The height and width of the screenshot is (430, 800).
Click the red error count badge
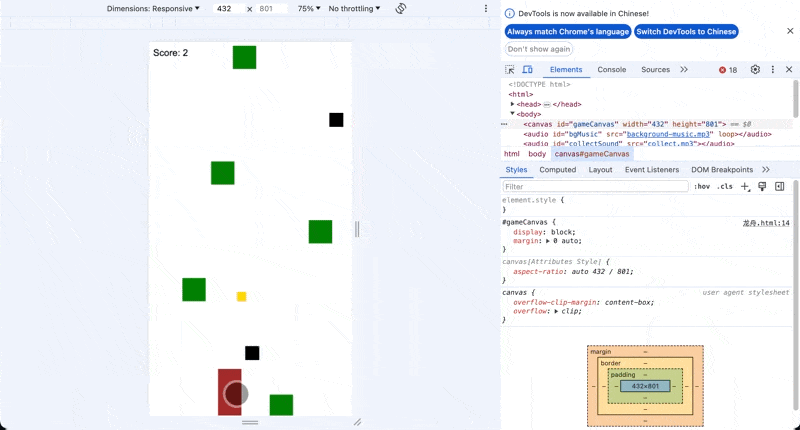coord(728,70)
